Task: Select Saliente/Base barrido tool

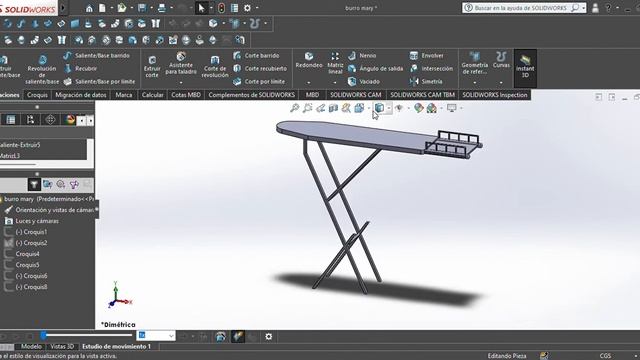Action: point(97,56)
